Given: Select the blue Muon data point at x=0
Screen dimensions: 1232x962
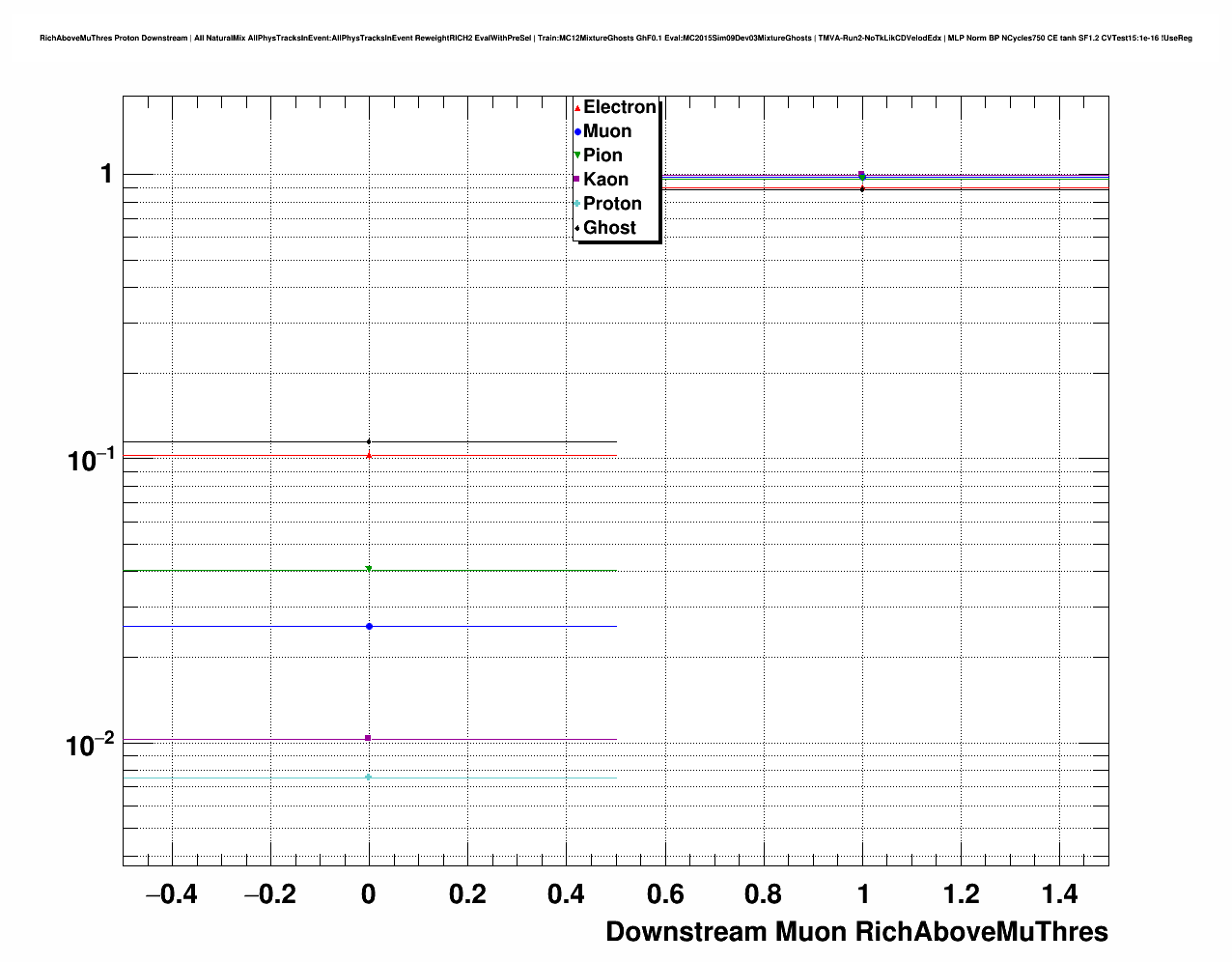Looking at the screenshot, I should point(369,627).
